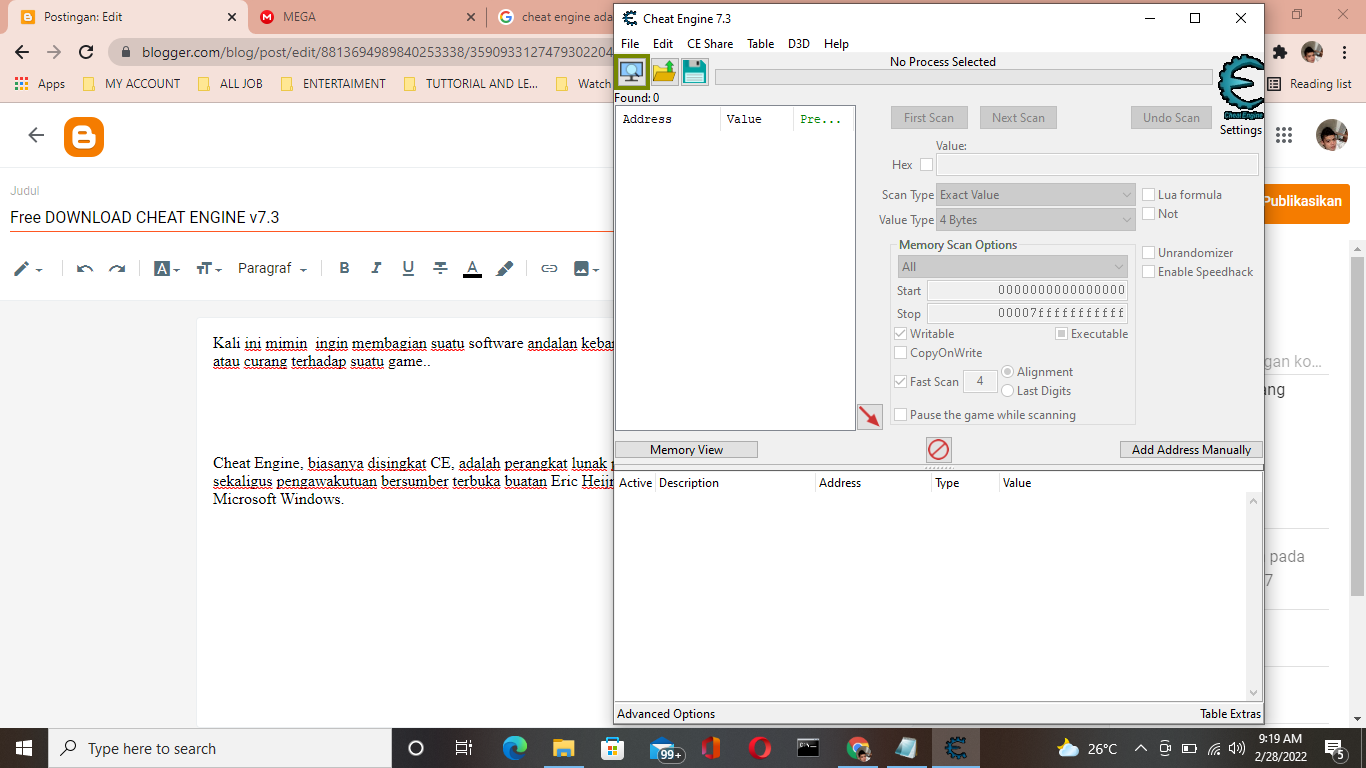1366x768 pixels.
Task: Click the text color icon in Blogger
Action: (472, 268)
